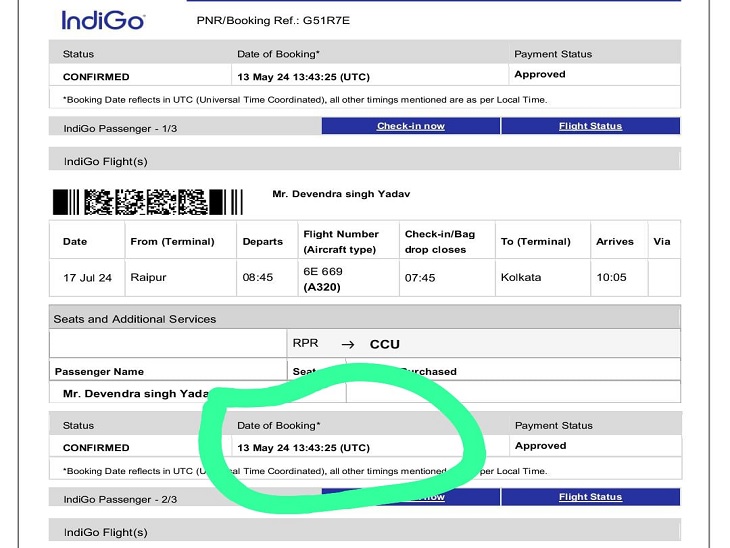Click the flight date 17 Jul 24
Viewport: 730px width, 548px height.
point(88,278)
